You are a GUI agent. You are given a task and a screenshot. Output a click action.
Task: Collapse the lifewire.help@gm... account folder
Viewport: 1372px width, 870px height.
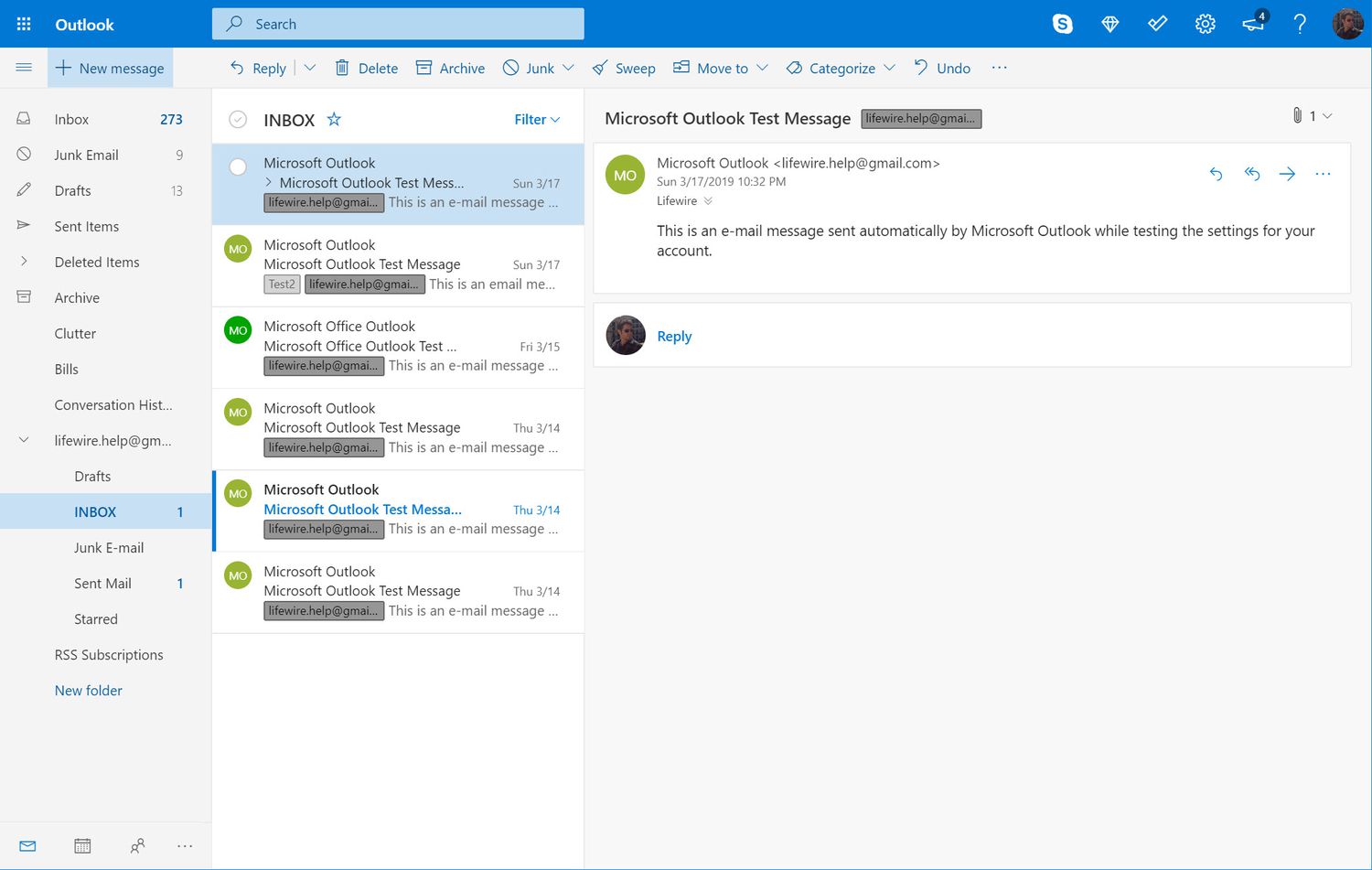click(24, 440)
